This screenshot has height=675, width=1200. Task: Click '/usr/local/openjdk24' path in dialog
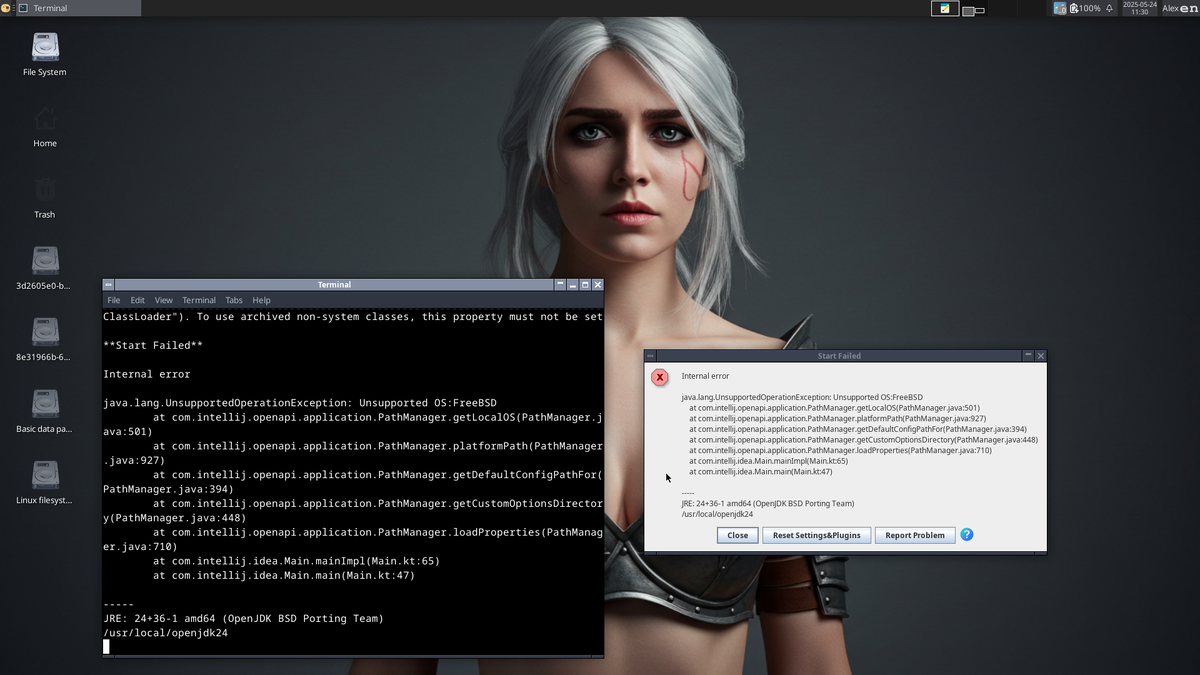point(717,514)
